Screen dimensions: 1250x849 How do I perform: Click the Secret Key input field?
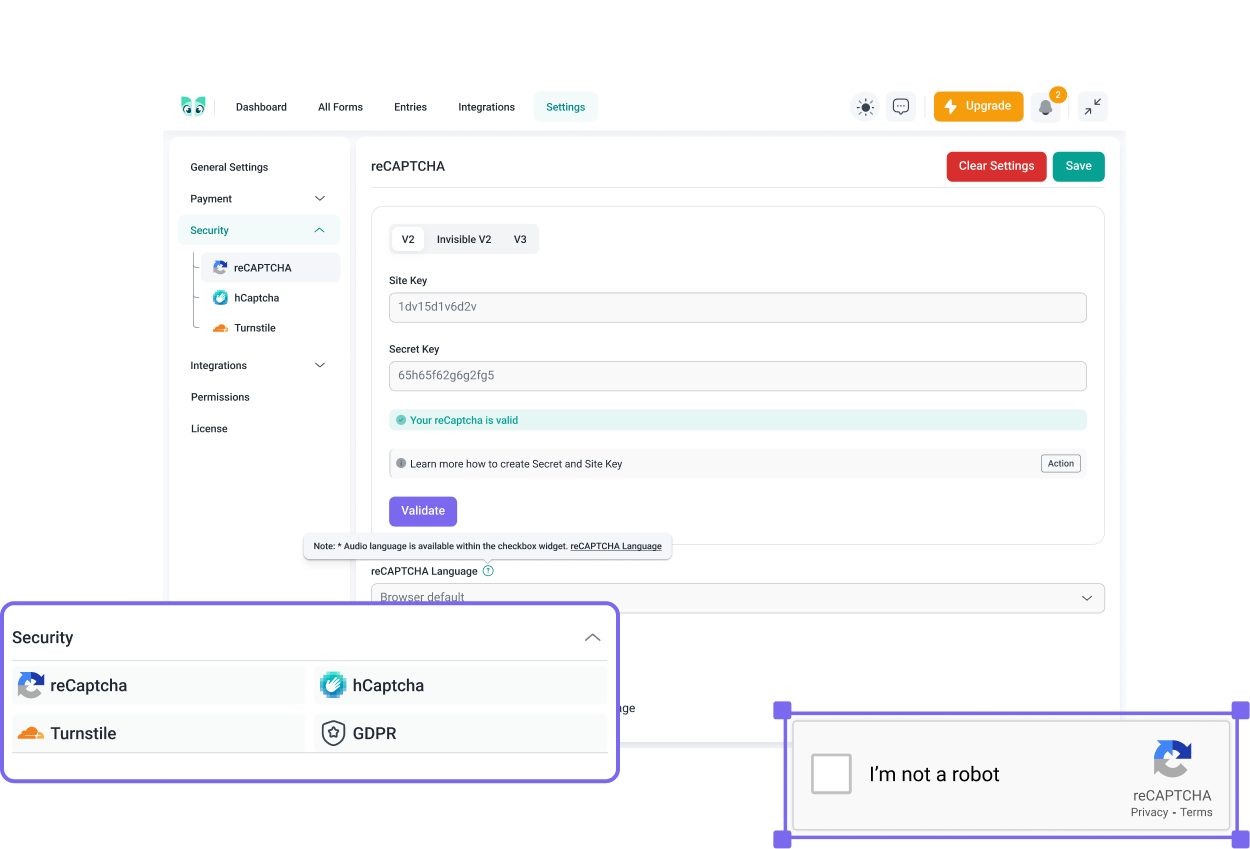tap(738, 376)
